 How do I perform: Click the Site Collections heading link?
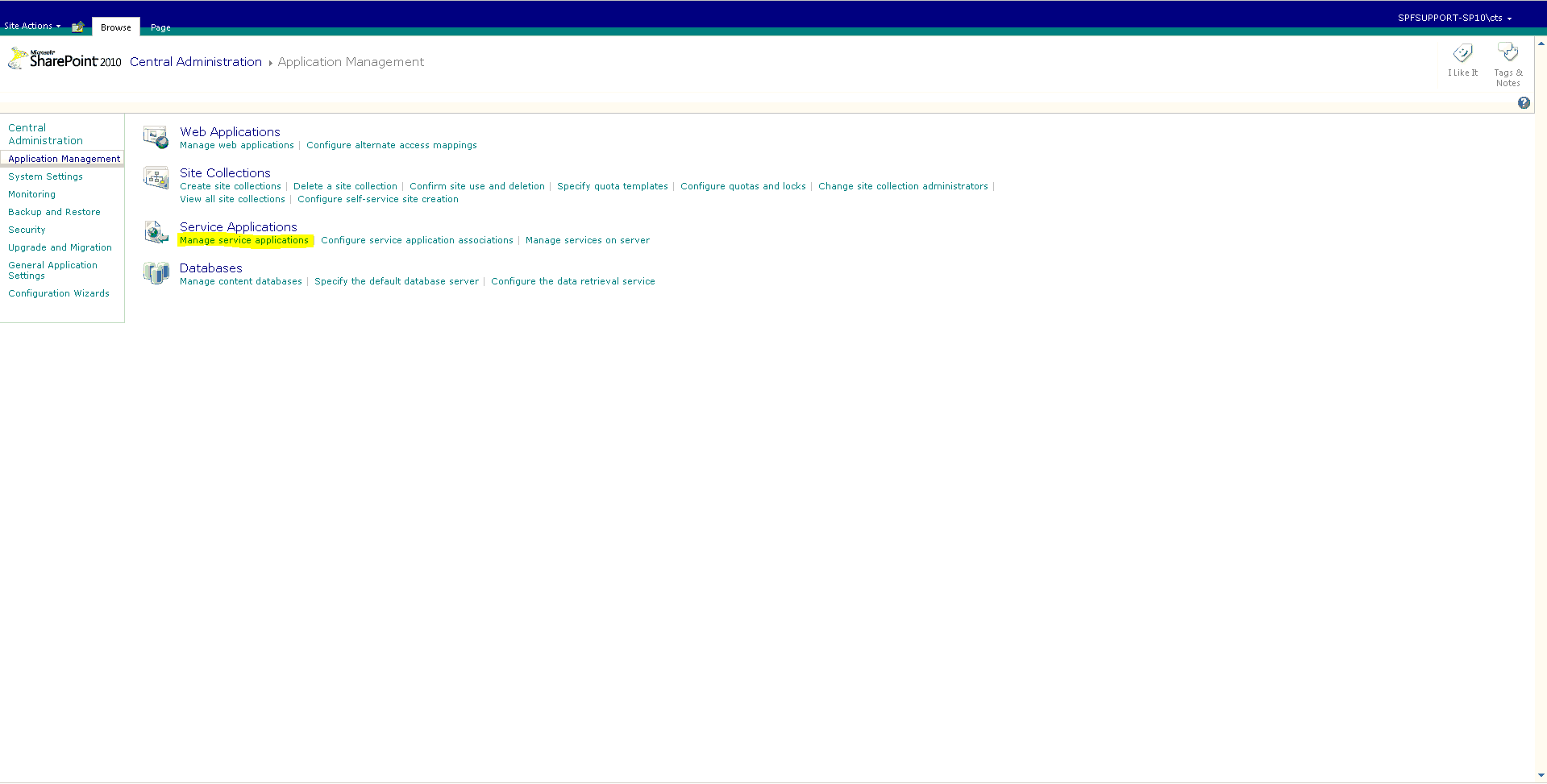(225, 172)
